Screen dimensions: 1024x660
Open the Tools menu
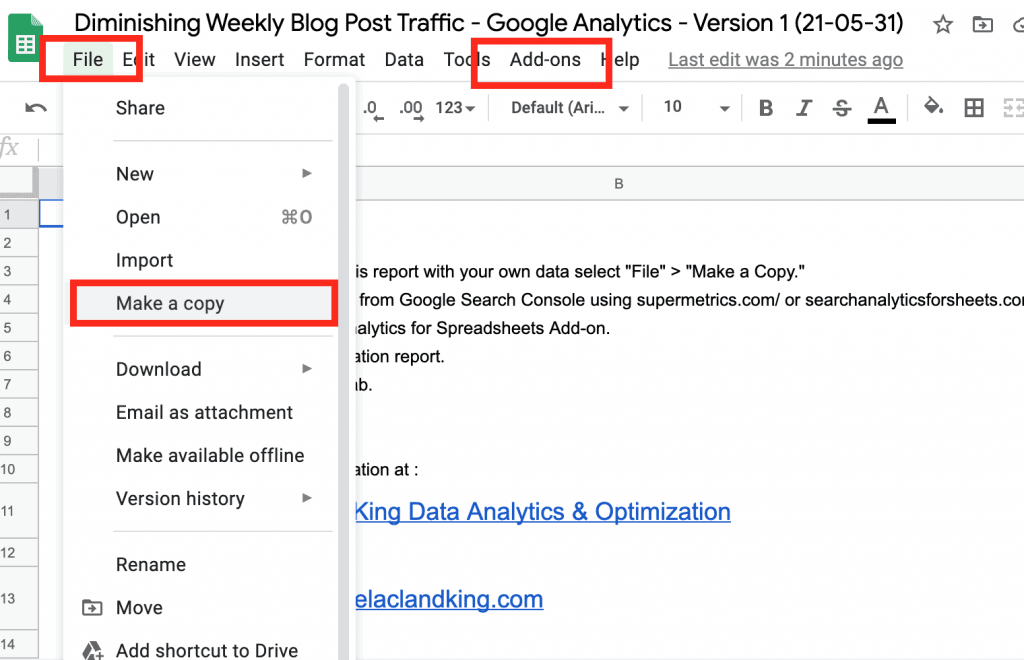coord(467,59)
